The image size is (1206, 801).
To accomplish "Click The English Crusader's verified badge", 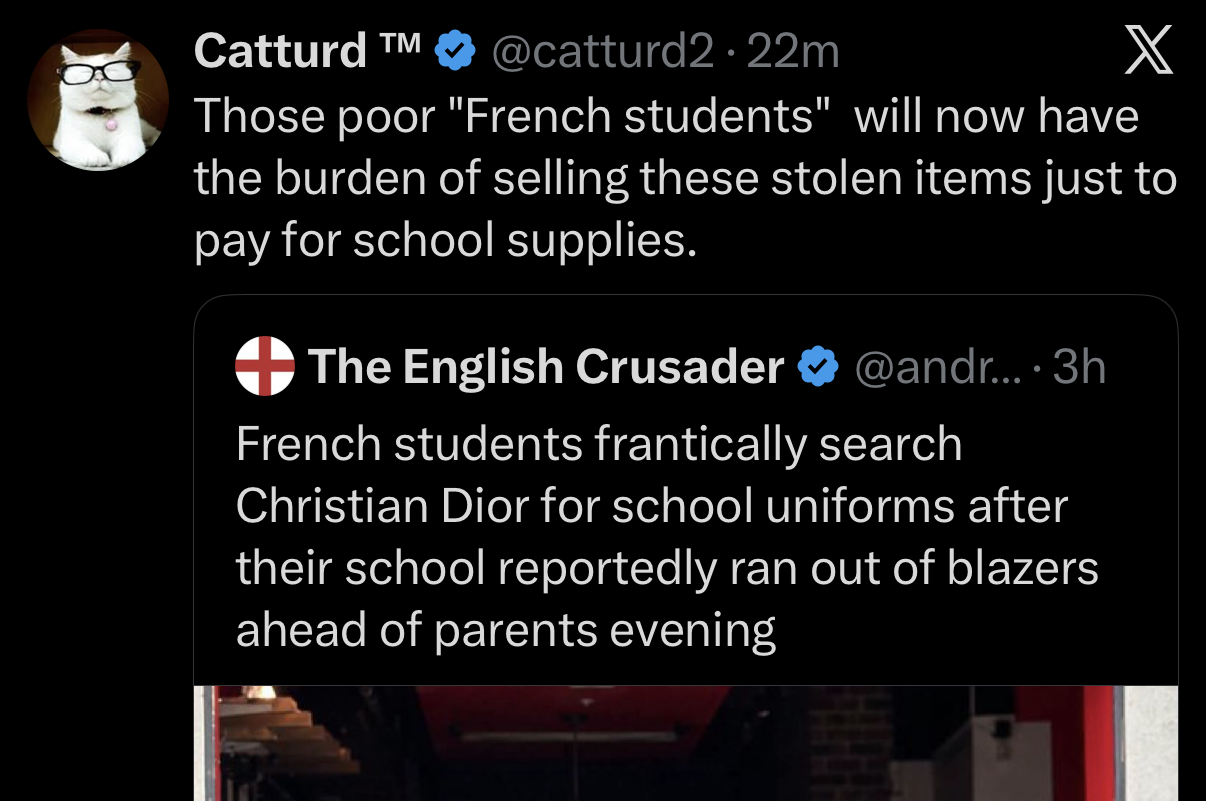I will tap(818, 368).
